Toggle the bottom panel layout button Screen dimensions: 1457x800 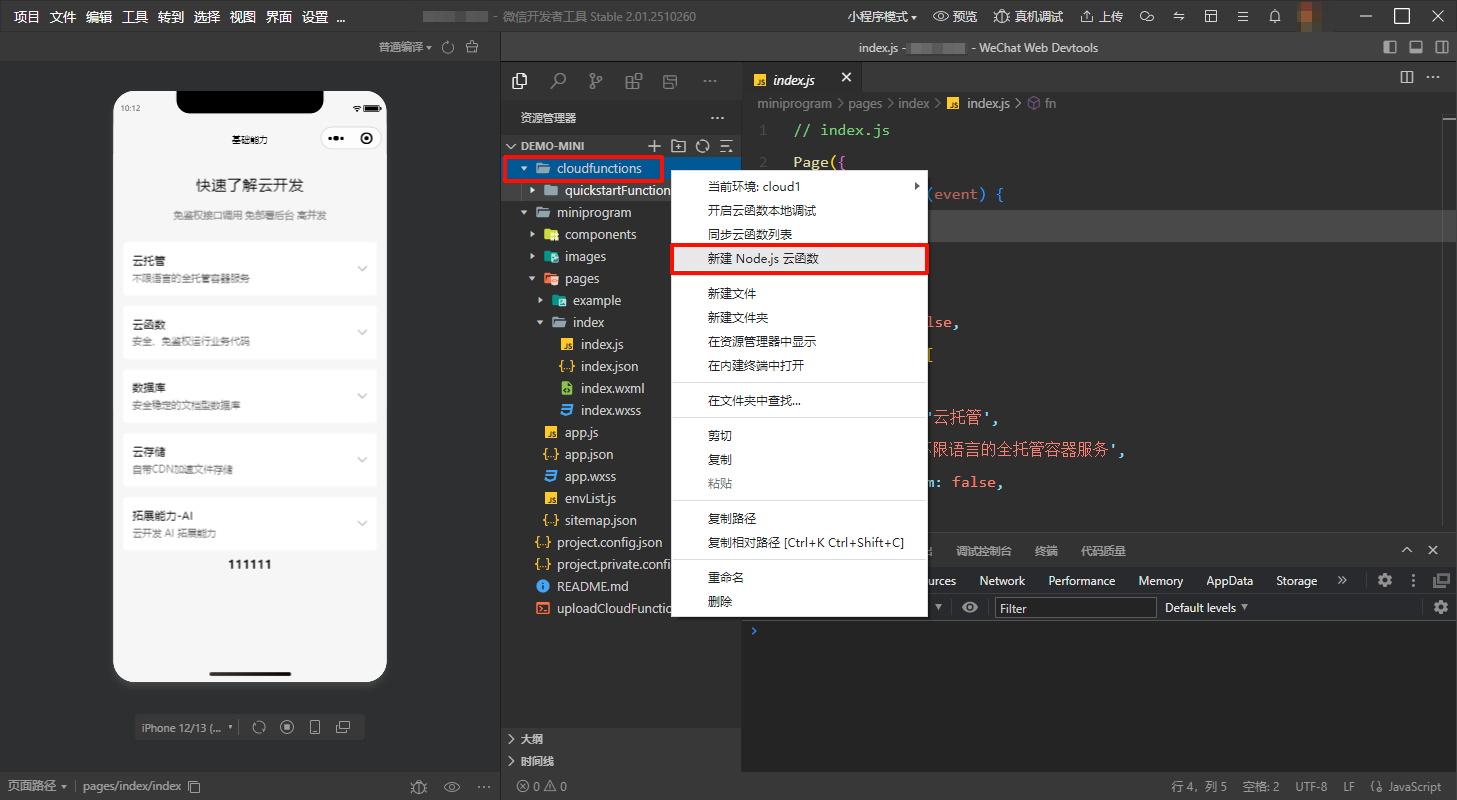(1416, 47)
